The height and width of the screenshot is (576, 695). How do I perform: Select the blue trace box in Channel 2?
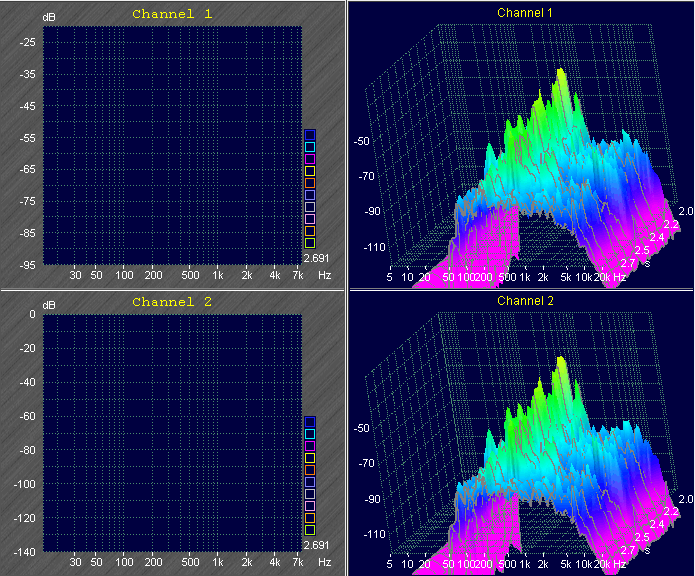(310, 422)
